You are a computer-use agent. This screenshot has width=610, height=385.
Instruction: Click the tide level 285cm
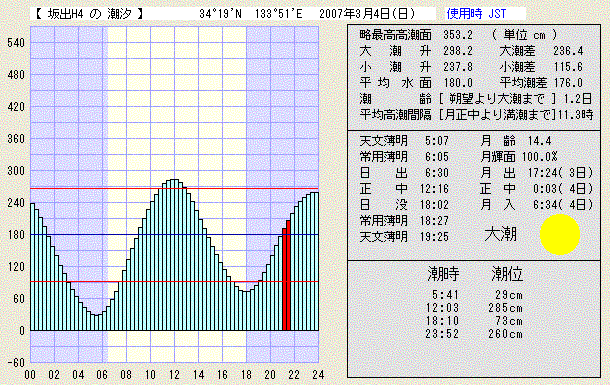tap(506, 308)
